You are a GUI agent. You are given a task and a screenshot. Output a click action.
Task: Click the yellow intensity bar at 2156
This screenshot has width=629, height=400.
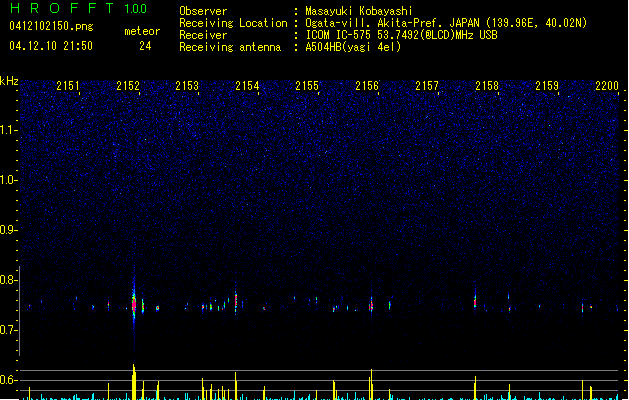click(371, 384)
